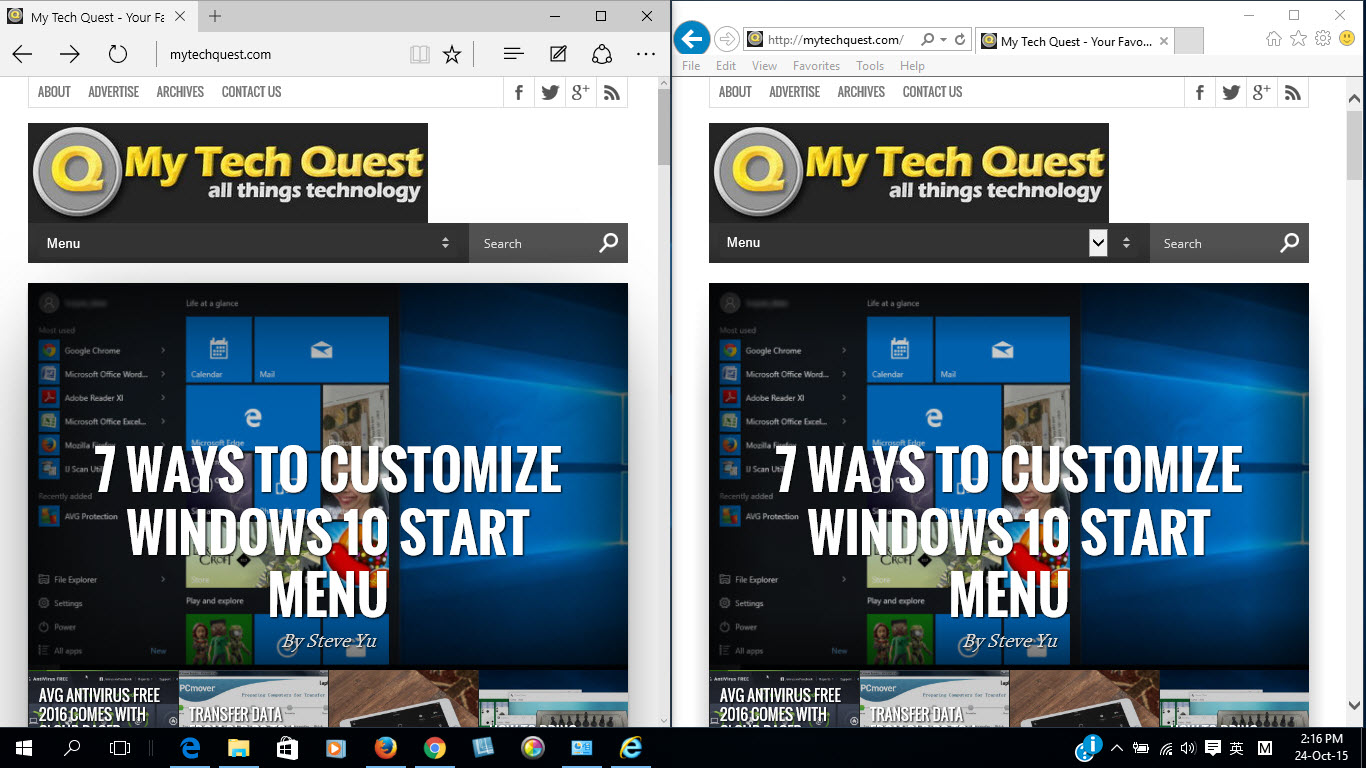Image resolution: width=1366 pixels, height=768 pixels.
Task: Open Transfer Data thumbnail in Internet Explorer
Action: [x=934, y=698]
